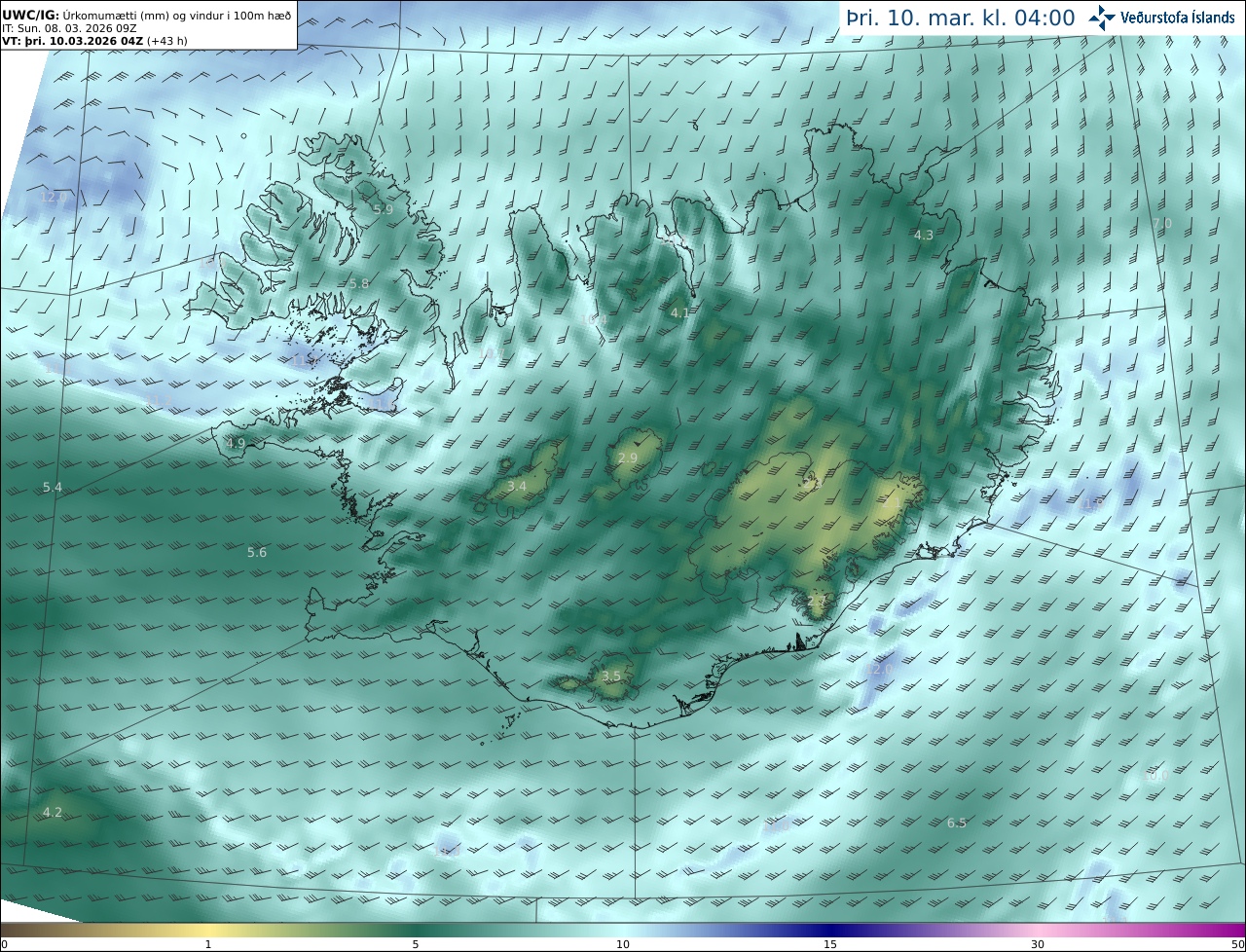The width and height of the screenshot is (1246, 952).
Task: Pick the pink color at scale value 30
Action: click(1038, 930)
